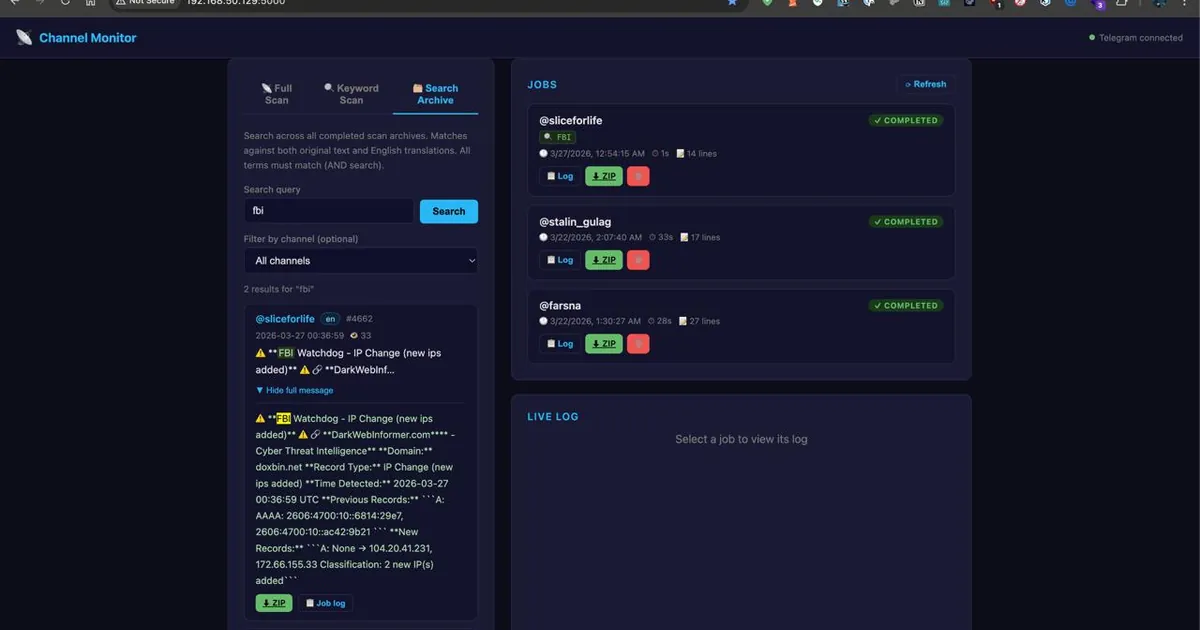Viewport: 1200px width, 630px height.
Task: Click the Channel Monitor paper plane logo
Action: point(23,37)
